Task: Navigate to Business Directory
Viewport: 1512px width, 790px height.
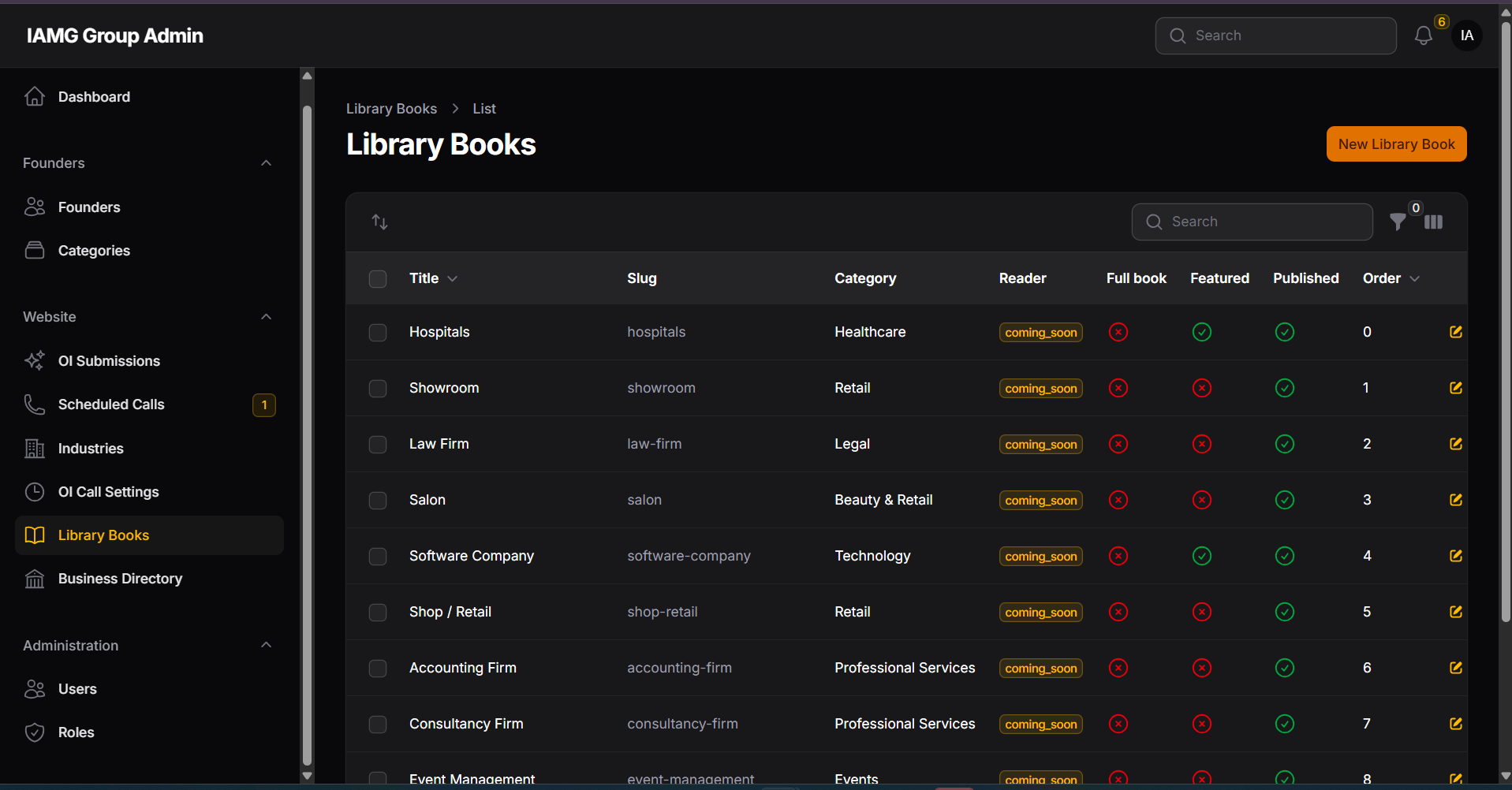Action: [149, 579]
